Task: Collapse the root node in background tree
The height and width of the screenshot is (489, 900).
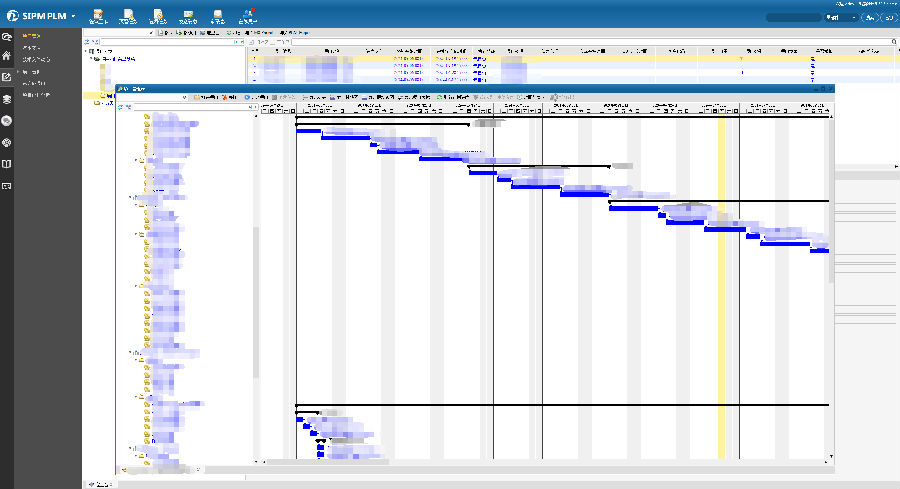Action: pos(86,51)
